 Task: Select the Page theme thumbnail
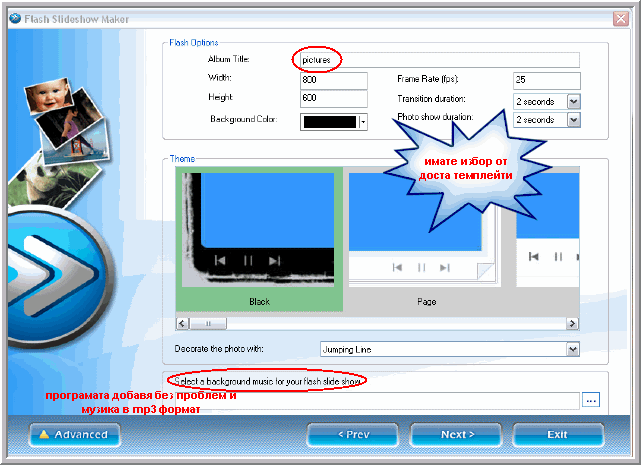click(x=424, y=230)
